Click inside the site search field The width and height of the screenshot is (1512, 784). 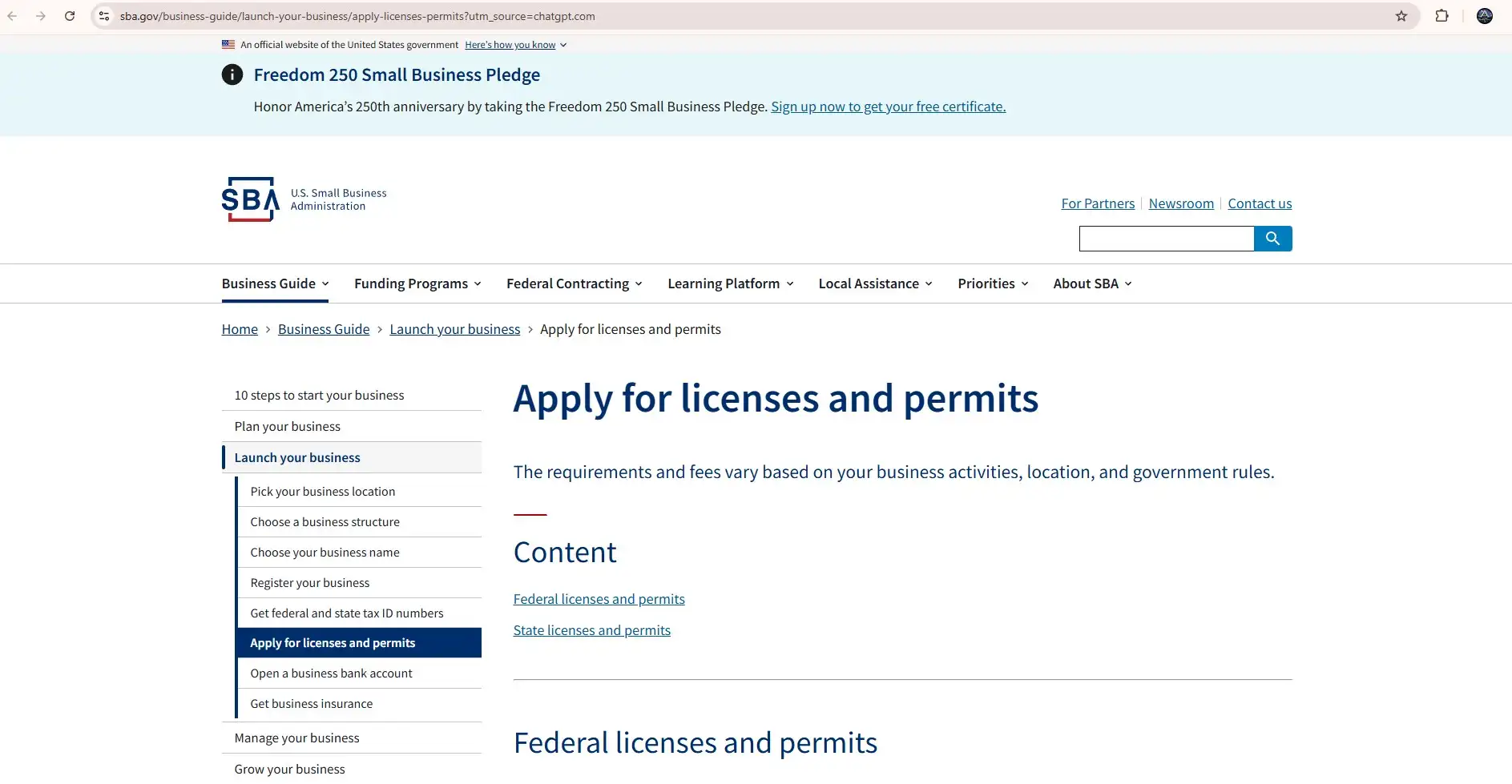pyautogui.click(x=1167, y=239)
